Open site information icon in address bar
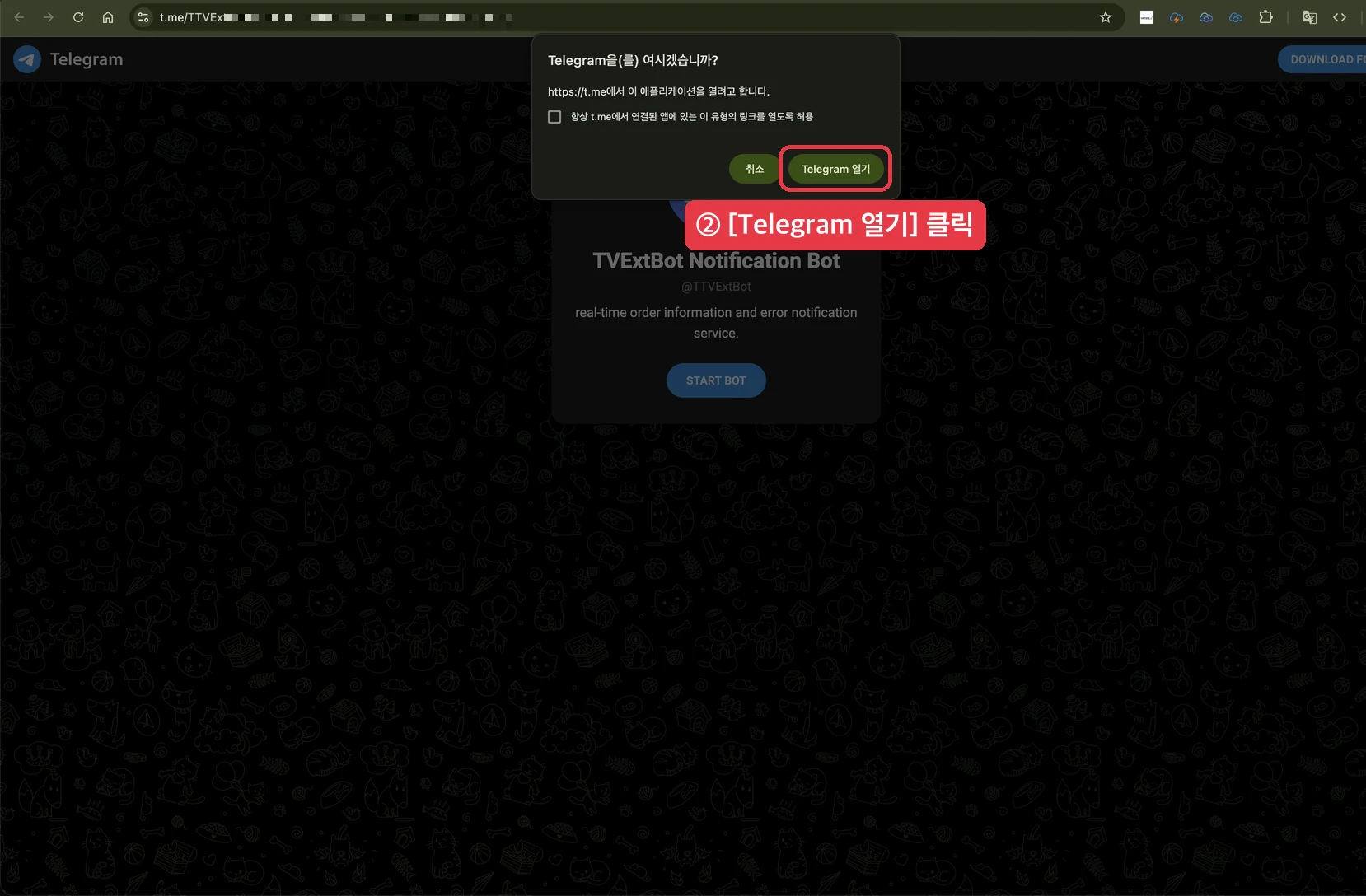Image resolution: width=1366 pixels, height=896 pixels. pyautogui.click(x=143, y=17)
